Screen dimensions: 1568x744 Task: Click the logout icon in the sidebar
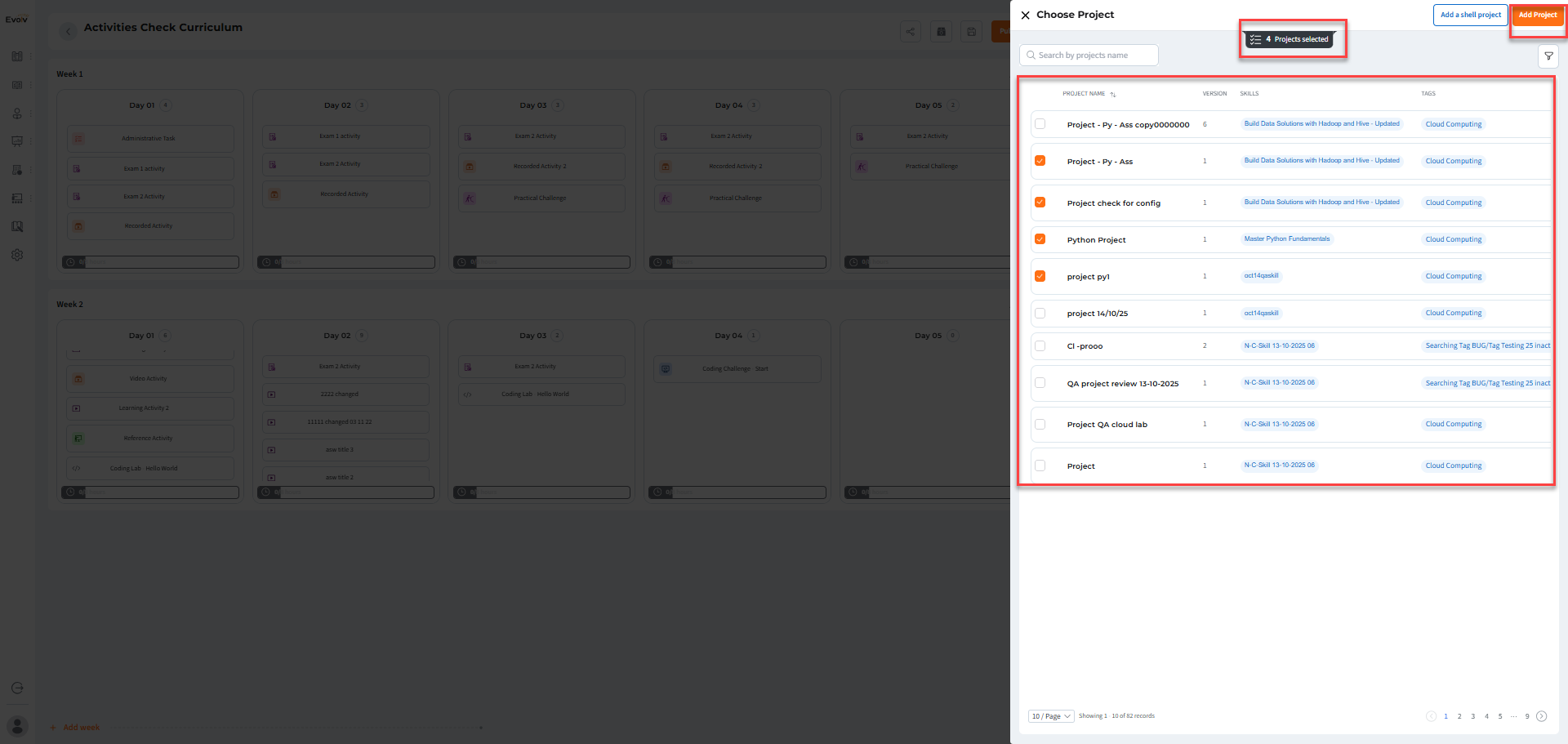click(17, 688)
